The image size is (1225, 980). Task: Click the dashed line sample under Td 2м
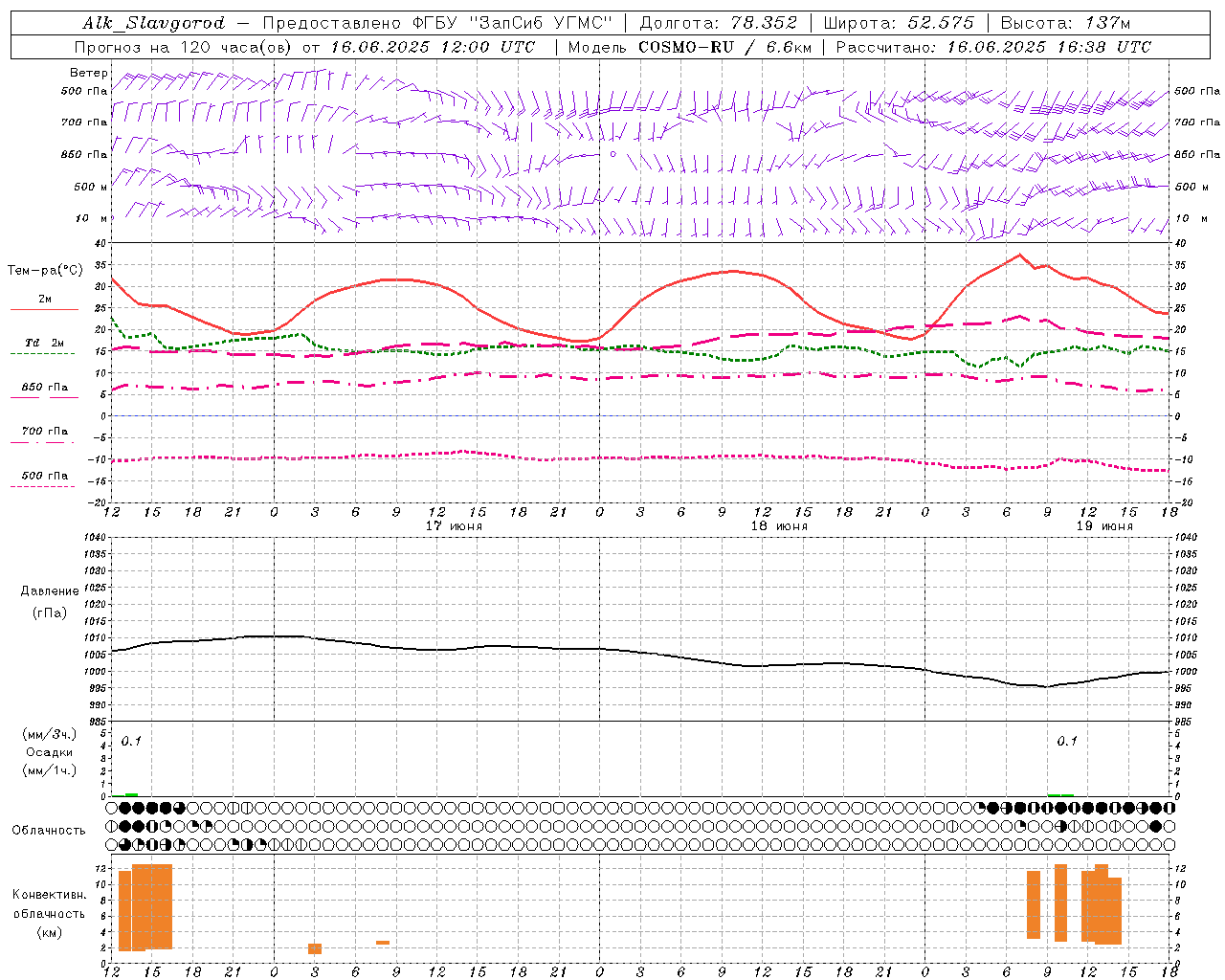(x=42, y=354)
